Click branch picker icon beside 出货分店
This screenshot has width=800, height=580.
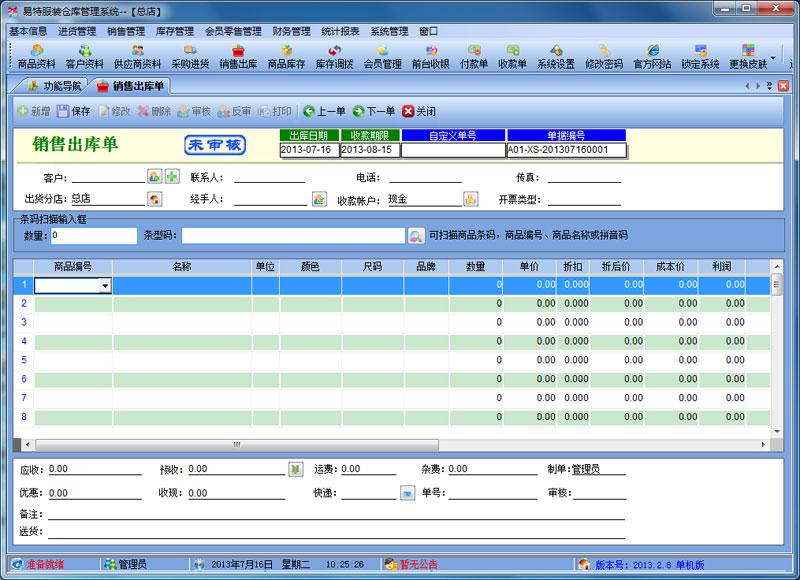pos(155,199)
